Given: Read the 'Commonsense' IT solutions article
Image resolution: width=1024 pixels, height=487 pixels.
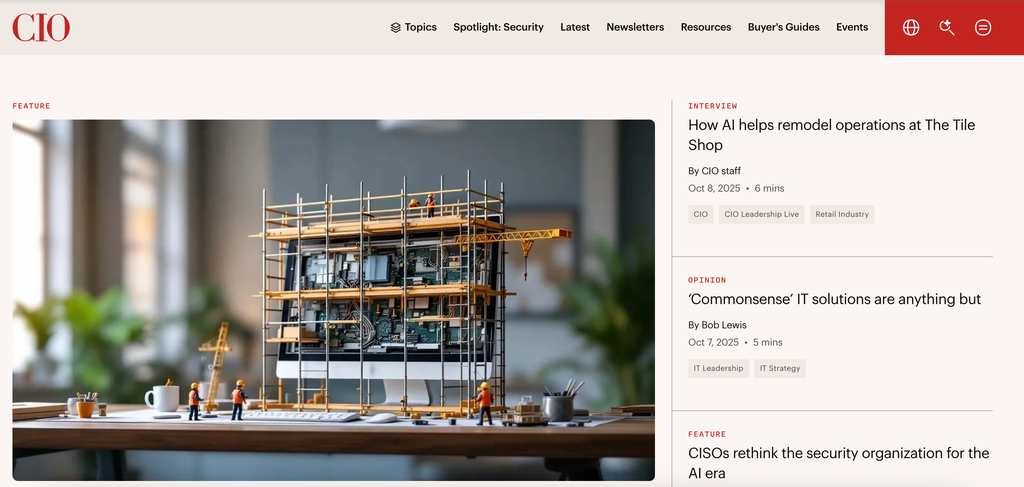Looking at the screenshot, I should pos(834,299).
